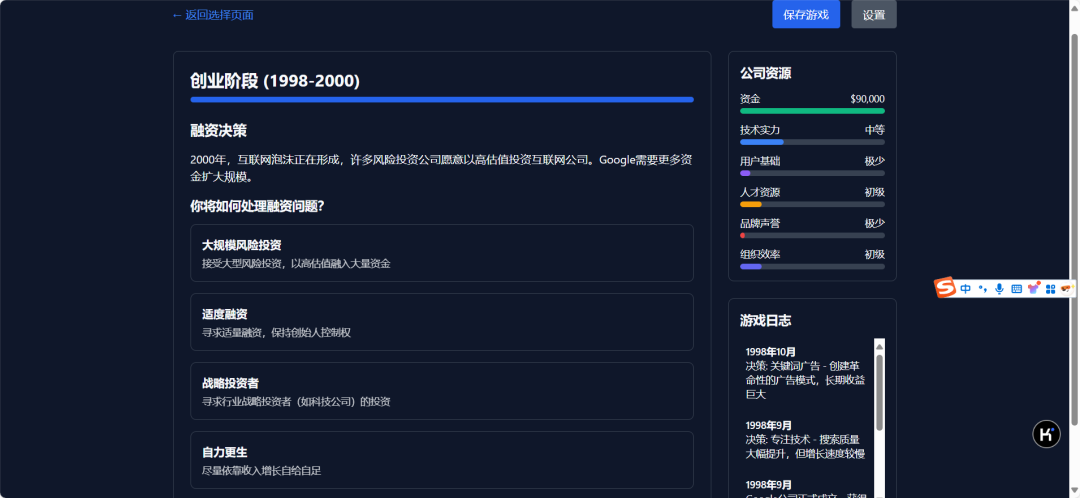Click the Sogou S logo icon
Screen dimensions: 1080x498
pos(946,288)
